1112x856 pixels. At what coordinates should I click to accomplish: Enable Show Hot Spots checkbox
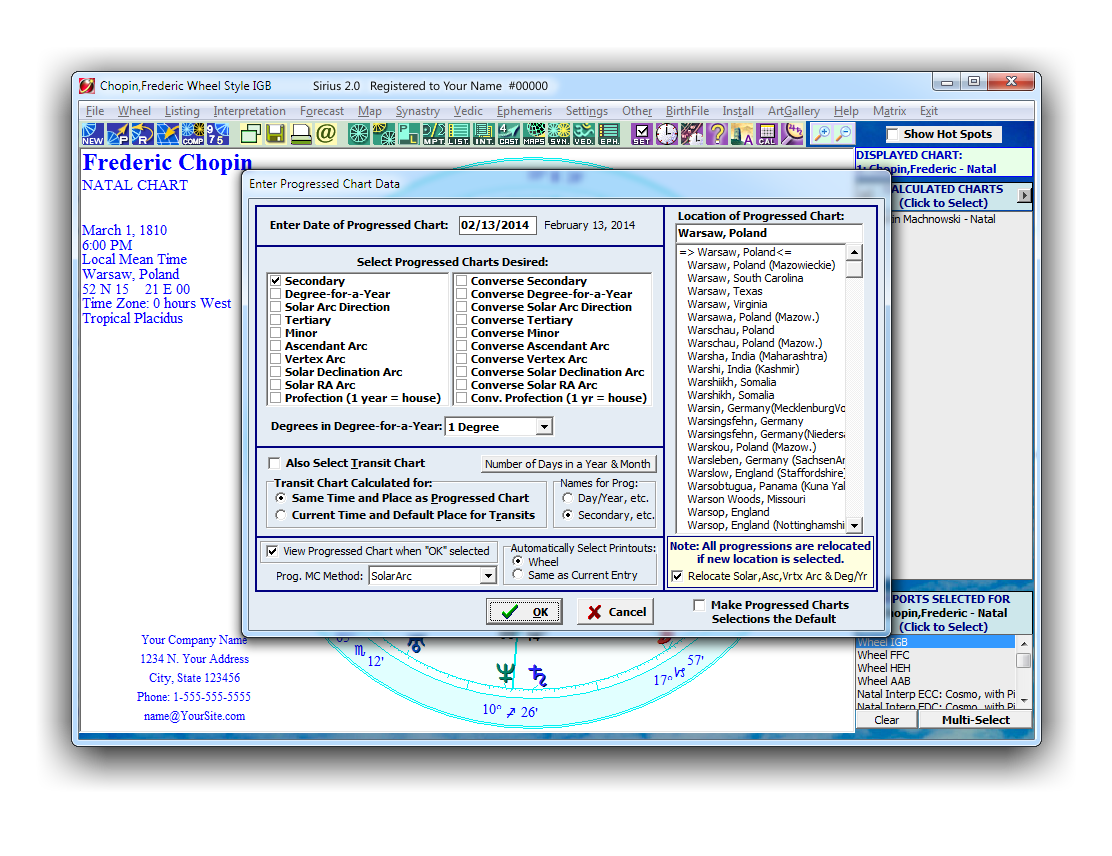(894, 134)
